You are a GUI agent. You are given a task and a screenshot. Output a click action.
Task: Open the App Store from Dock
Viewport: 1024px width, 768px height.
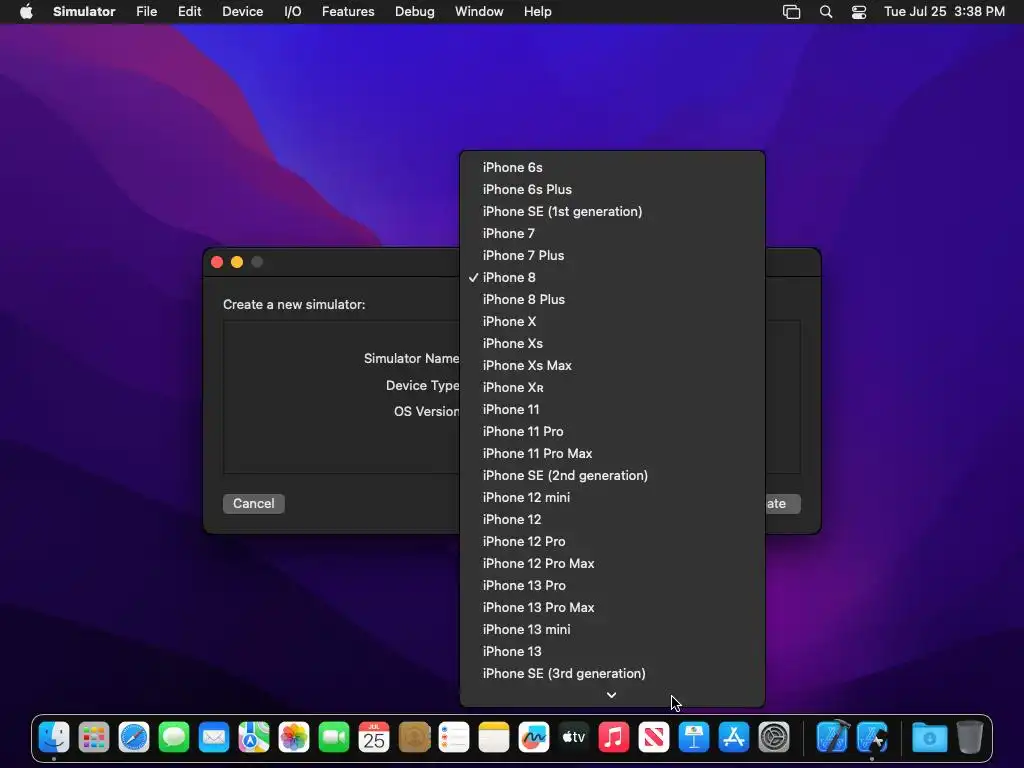point(733,738)
